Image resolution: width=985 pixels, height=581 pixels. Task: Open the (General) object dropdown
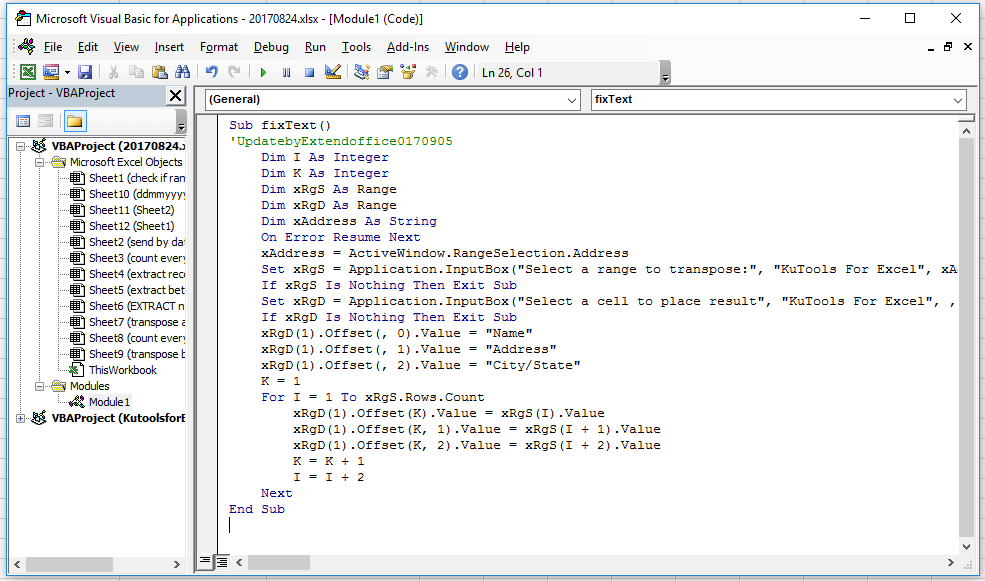point(571,100)
